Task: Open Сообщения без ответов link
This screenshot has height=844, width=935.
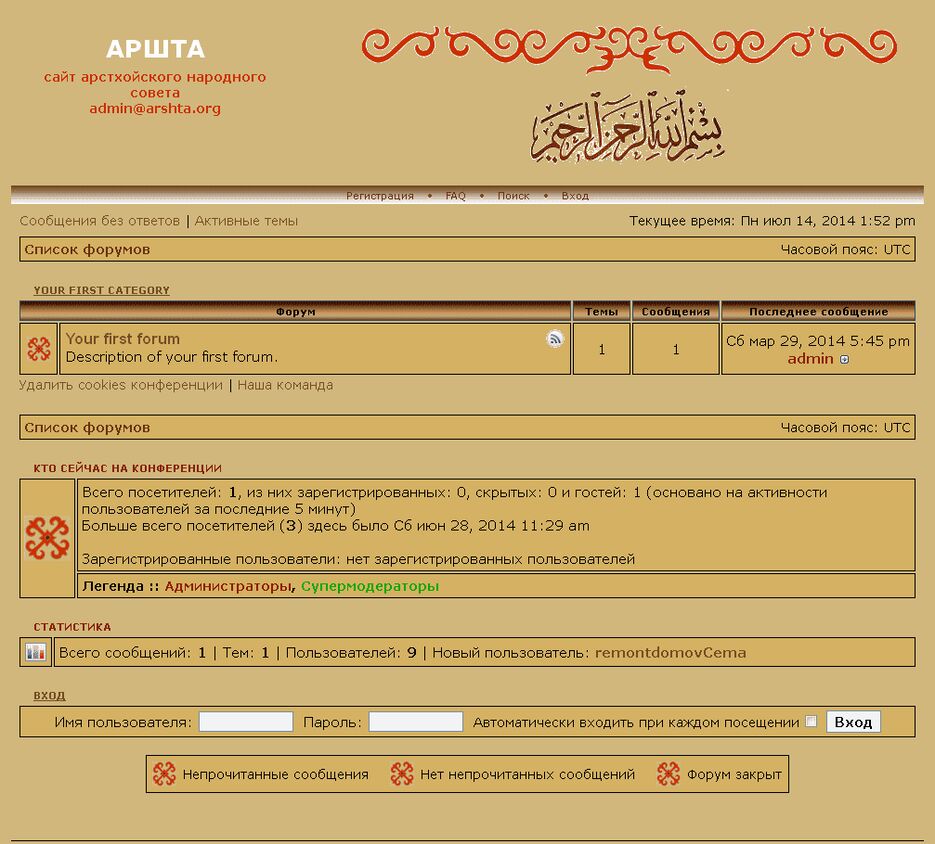Action: (100, 221)
